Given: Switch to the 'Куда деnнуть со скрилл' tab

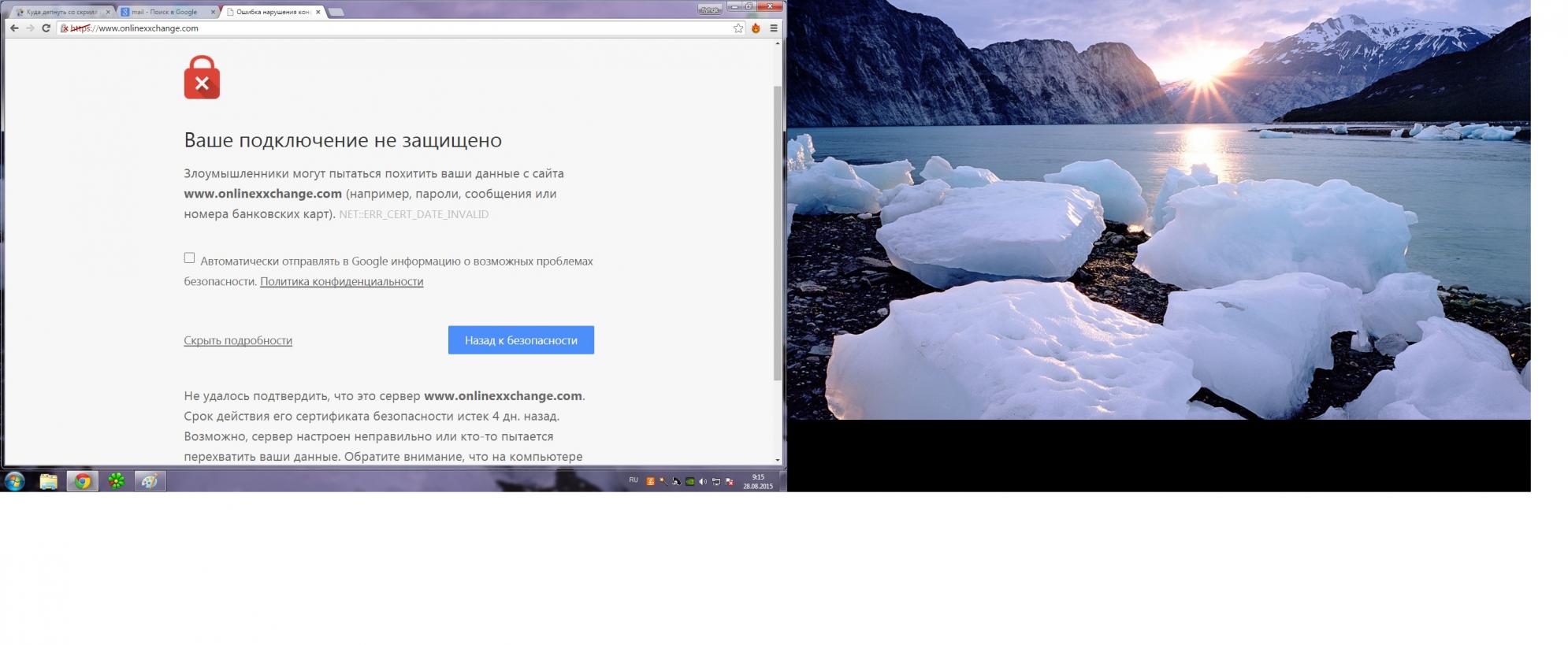Looking at the screenshot, I should pos(61,12).
